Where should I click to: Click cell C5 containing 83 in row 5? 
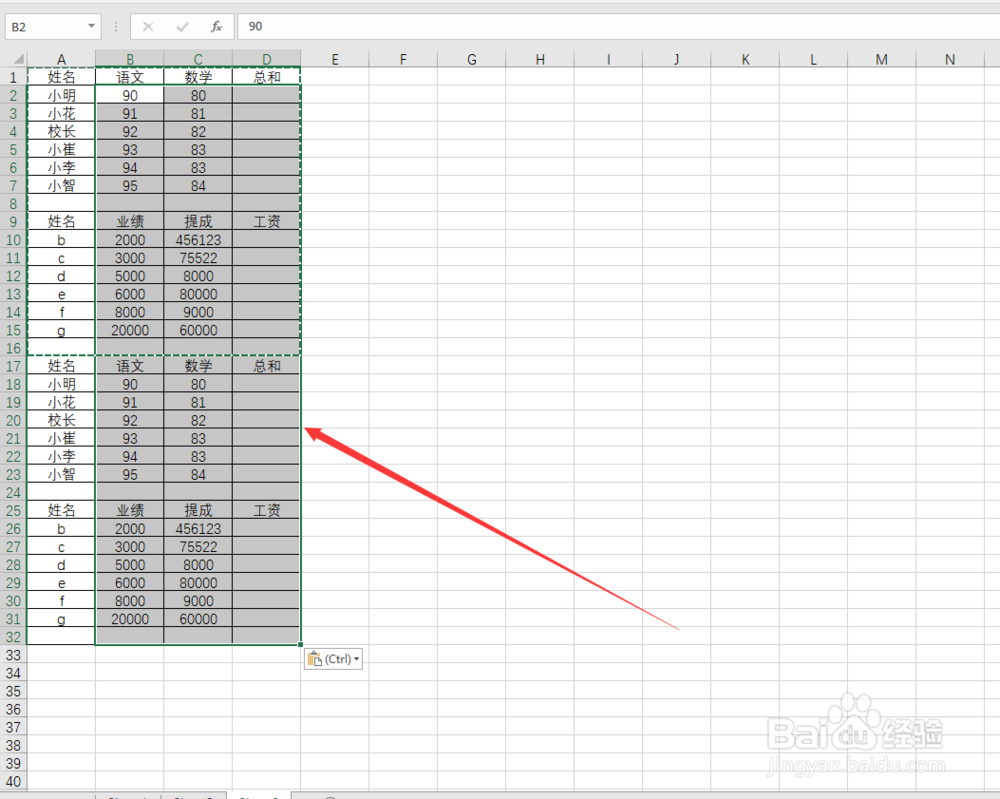pyautogui.click(x=198, y=150)
